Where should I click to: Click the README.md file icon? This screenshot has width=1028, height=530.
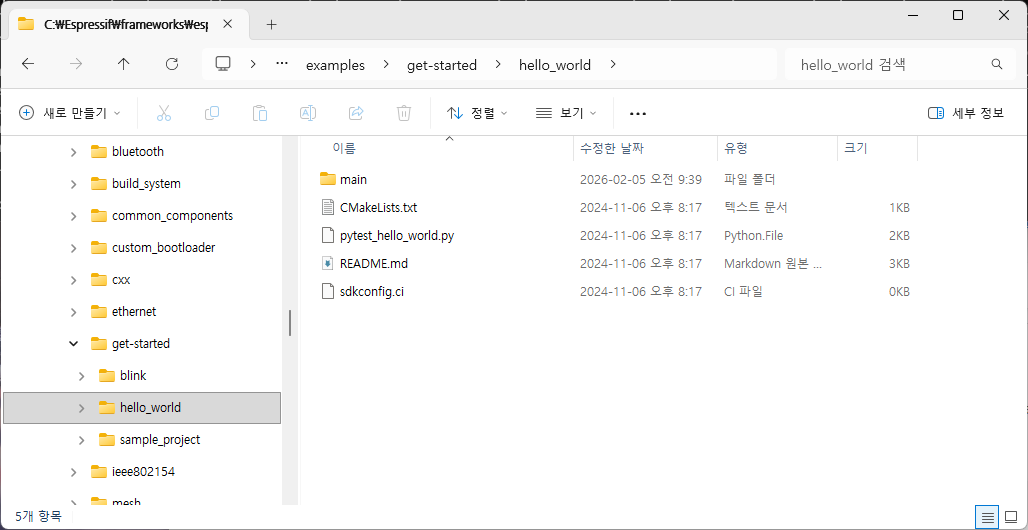[x=328, y=263]
